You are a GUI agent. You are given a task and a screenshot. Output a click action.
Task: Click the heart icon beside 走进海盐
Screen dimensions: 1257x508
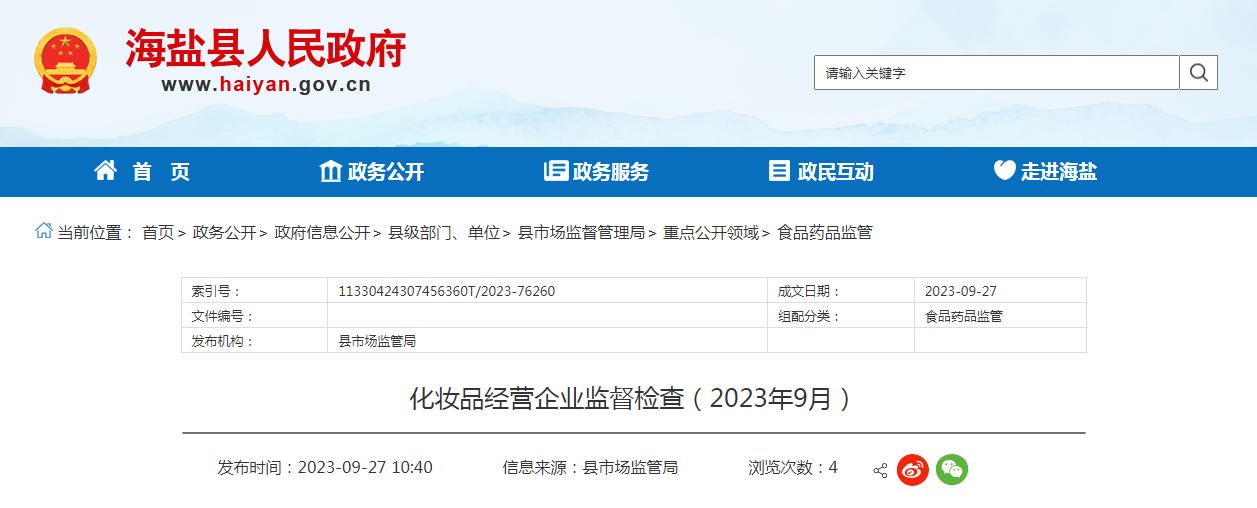(x=1004, y=171)
